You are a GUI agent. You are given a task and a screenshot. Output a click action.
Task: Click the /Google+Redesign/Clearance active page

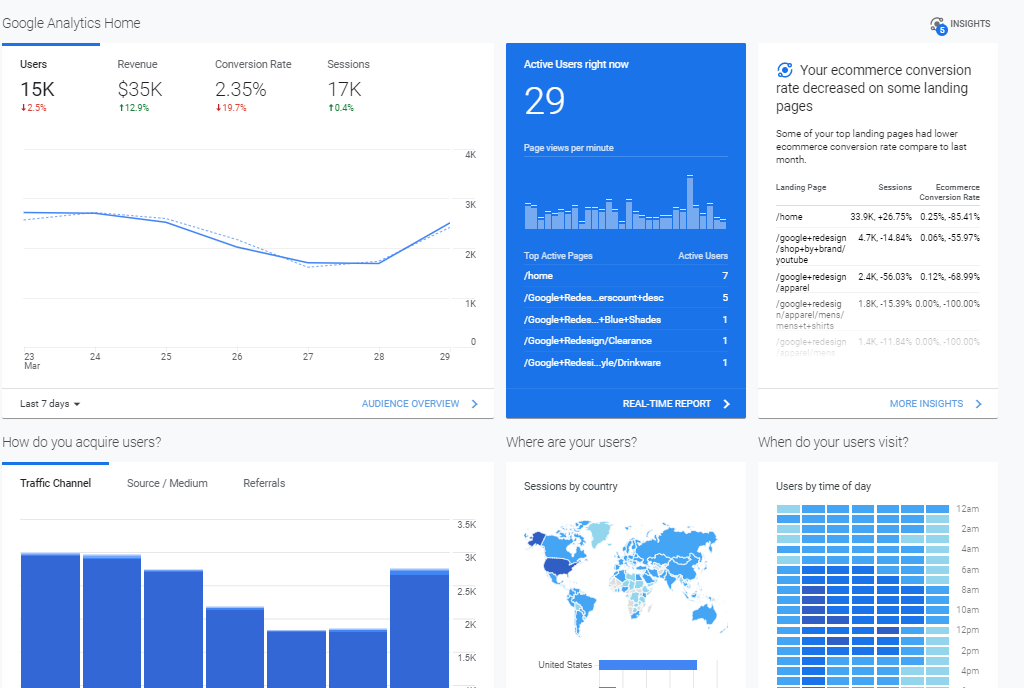626,341
